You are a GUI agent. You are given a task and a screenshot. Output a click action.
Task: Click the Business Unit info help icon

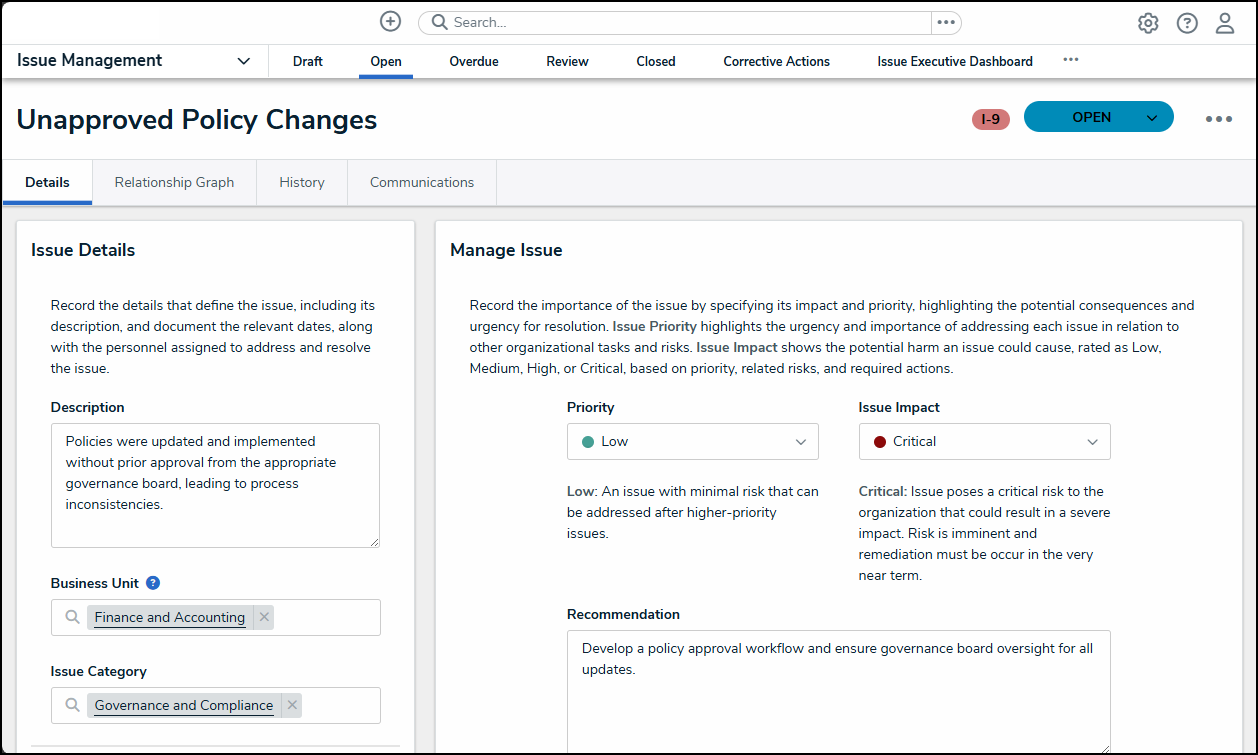(x=153, y=583)
